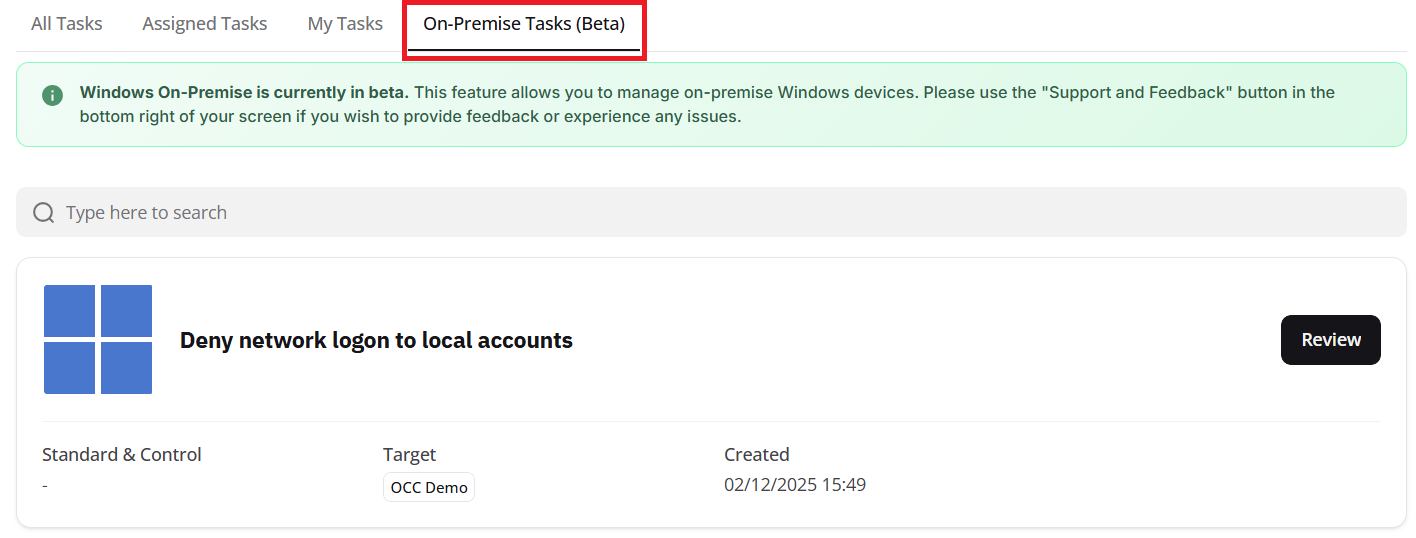Screen dimensions: 1416x538
Task: Click the Created column label
Action: pos(756,455)
